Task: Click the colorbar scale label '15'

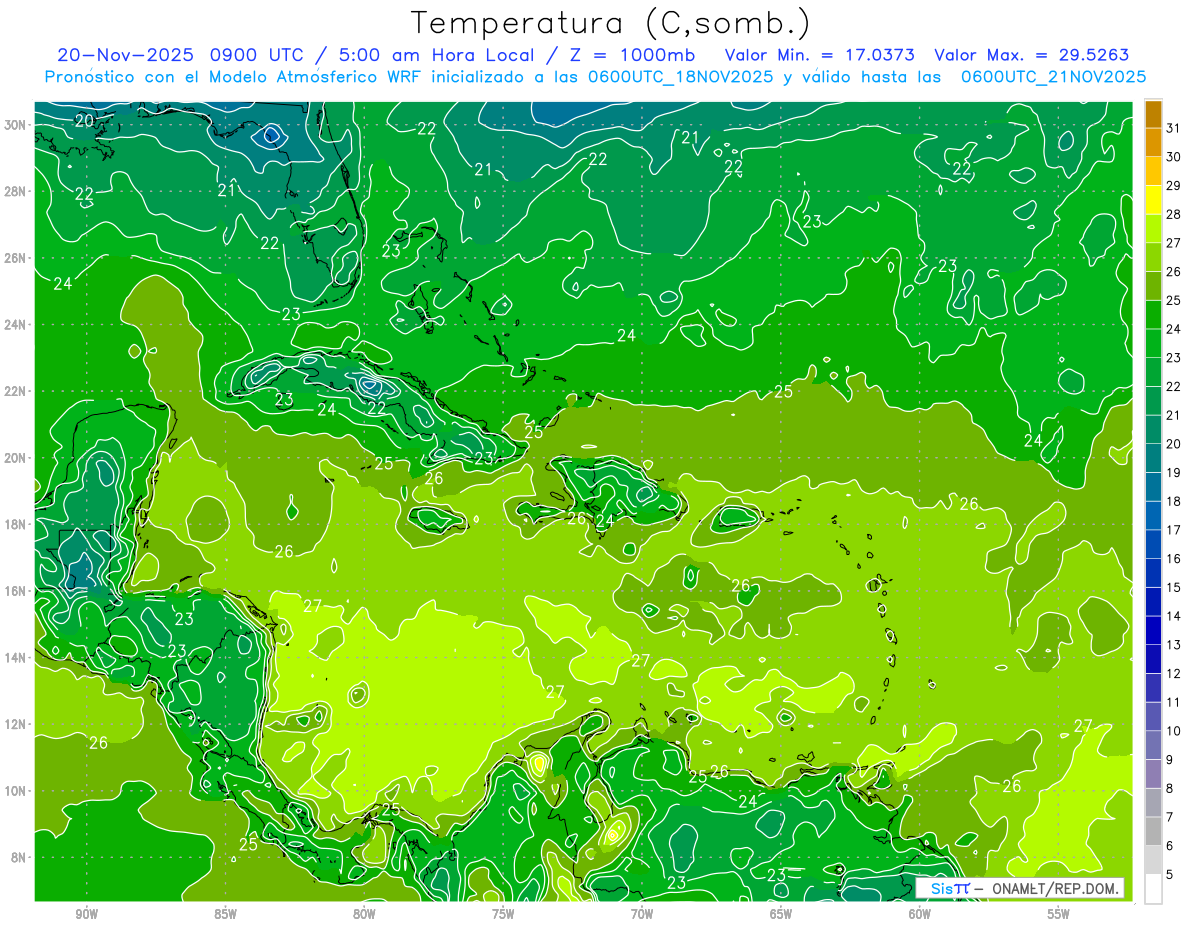Action: point(1174,587)
